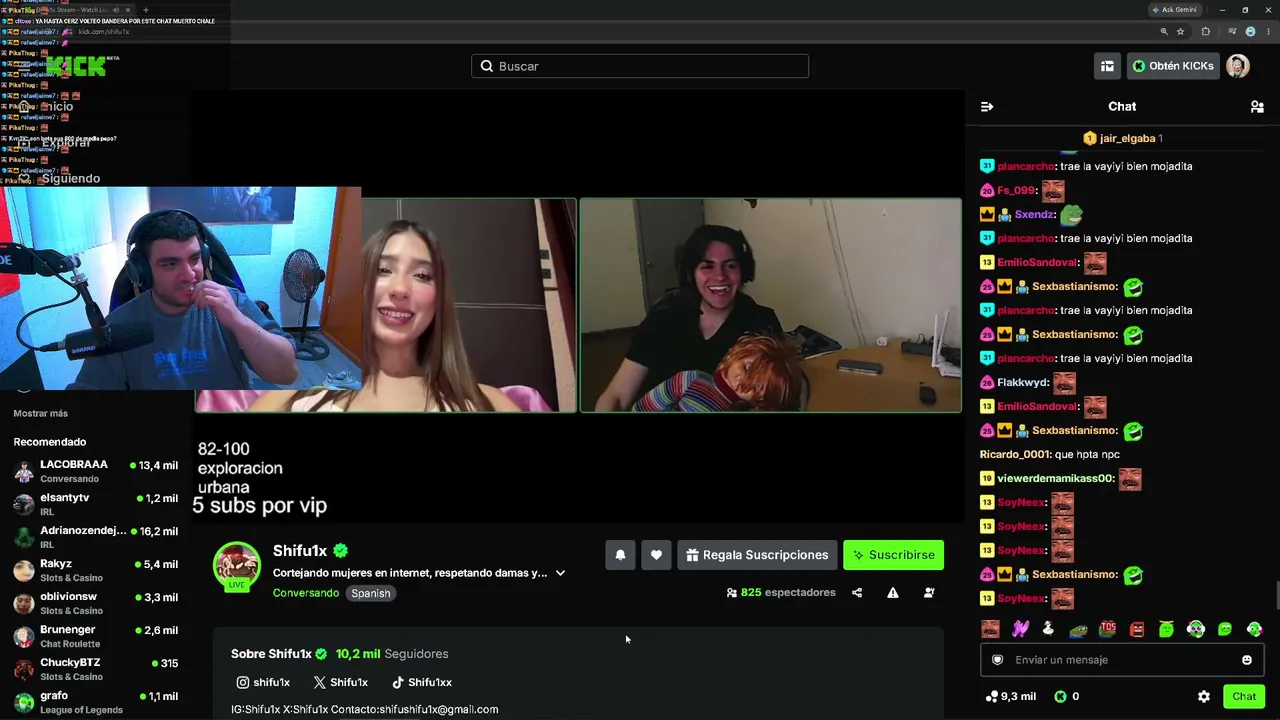The image size is (1280, 720).
Task: Click Obtén KICKs button
Action: tap(1173, 66)
